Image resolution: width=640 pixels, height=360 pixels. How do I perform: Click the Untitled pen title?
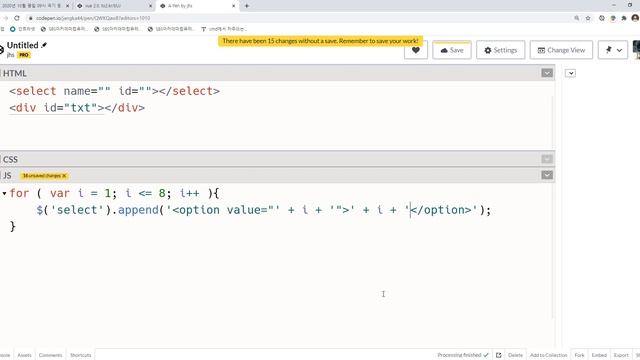click(22, 45)
